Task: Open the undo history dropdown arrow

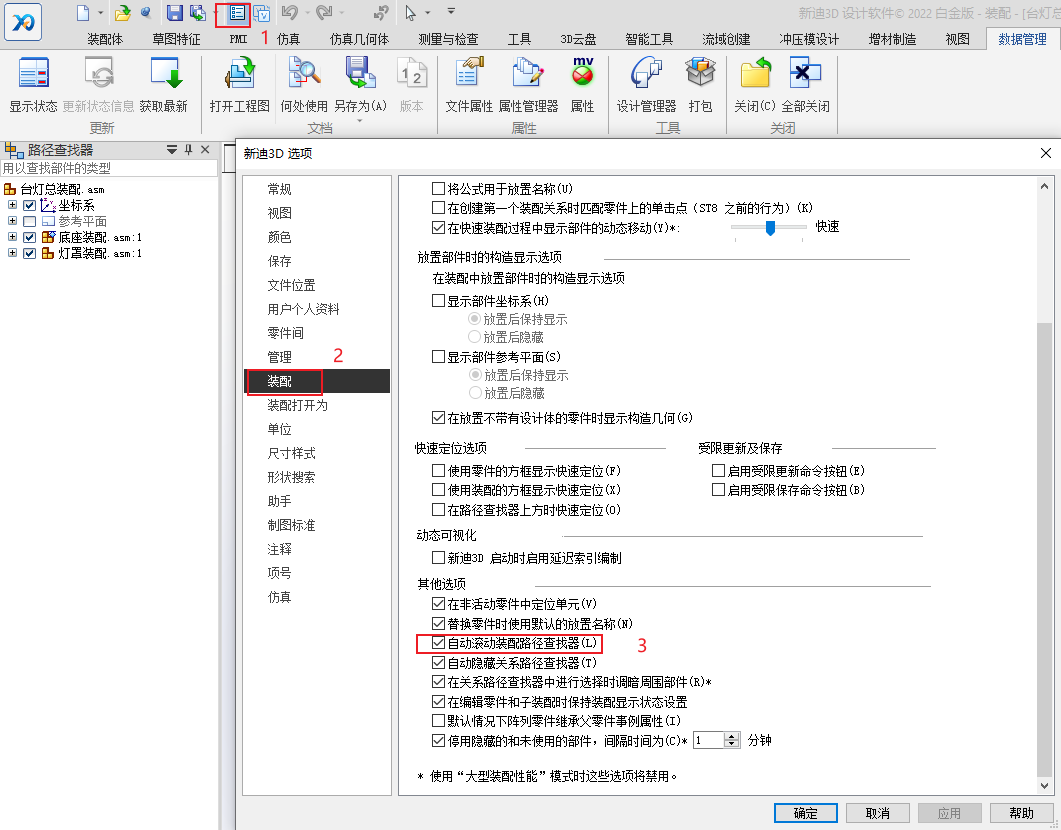Action: tap(307, 12)
